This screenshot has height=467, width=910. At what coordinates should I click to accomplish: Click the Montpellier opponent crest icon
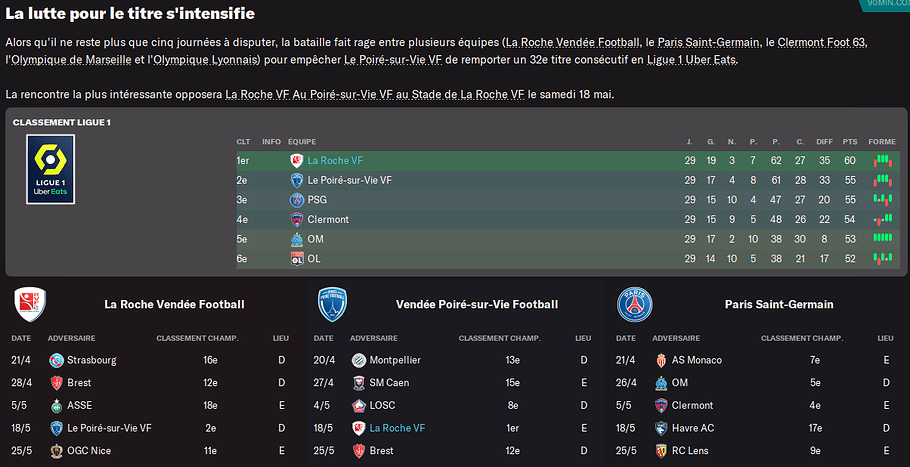[x=358, y=360]
